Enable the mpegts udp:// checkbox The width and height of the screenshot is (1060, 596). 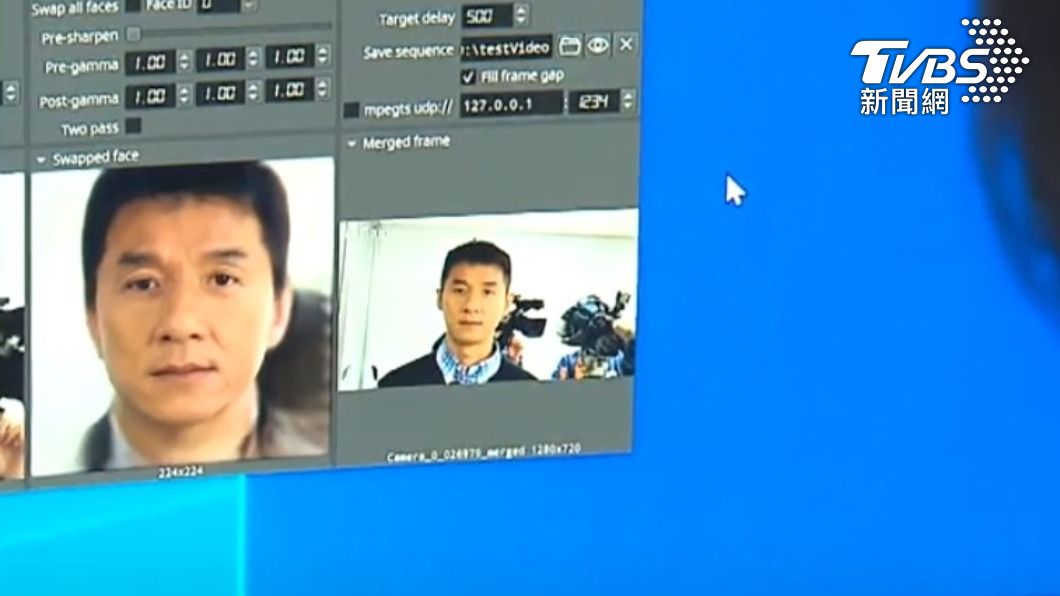pyautogui.click(x=352, y=109)
